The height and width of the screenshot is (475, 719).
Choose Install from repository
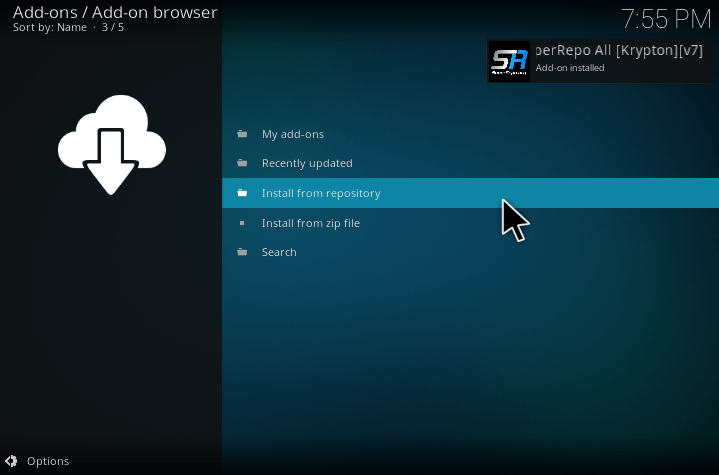click(321, 193)
